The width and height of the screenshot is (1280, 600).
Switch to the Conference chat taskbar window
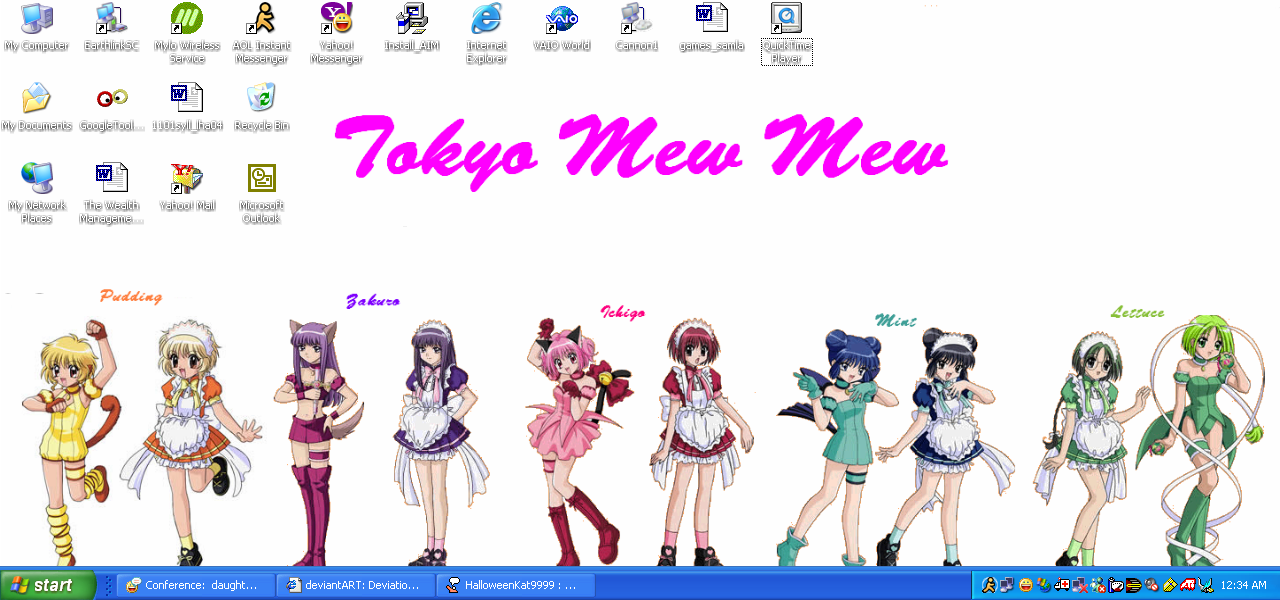coord(195,585)
